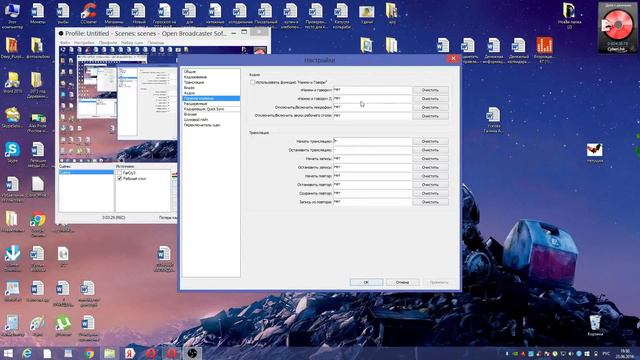Select Горячие клавиши in the settings list
This screenshot has height=360, width=640.
[x=211, y=98]
